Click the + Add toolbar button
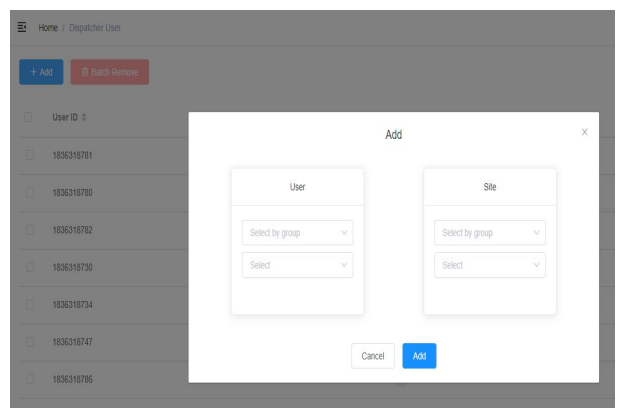The image size is (621, 417). [41, 72]
